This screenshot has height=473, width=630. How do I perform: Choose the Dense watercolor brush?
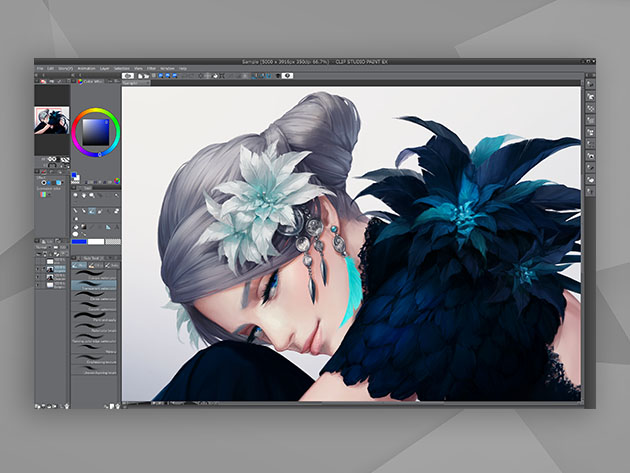click(94, 296)
